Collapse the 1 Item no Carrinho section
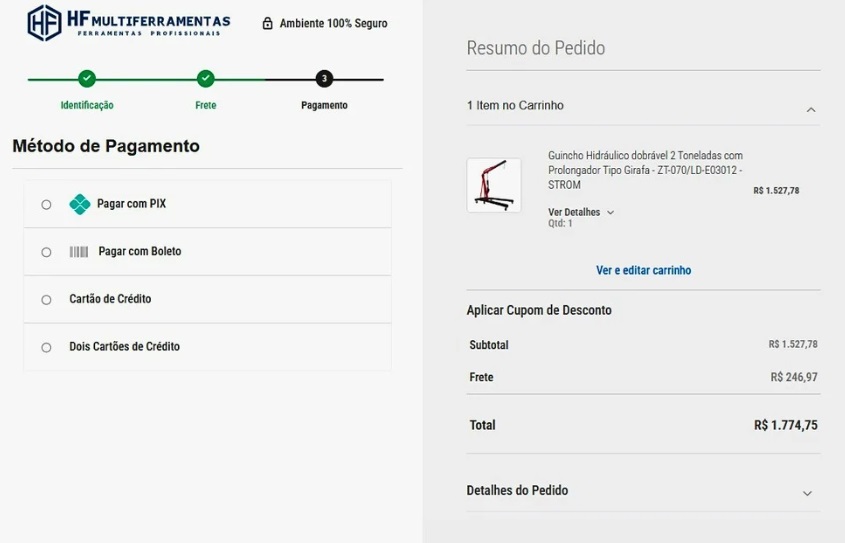Image resolution: width=845 pixels, height=543 pixels. [810, 109]
